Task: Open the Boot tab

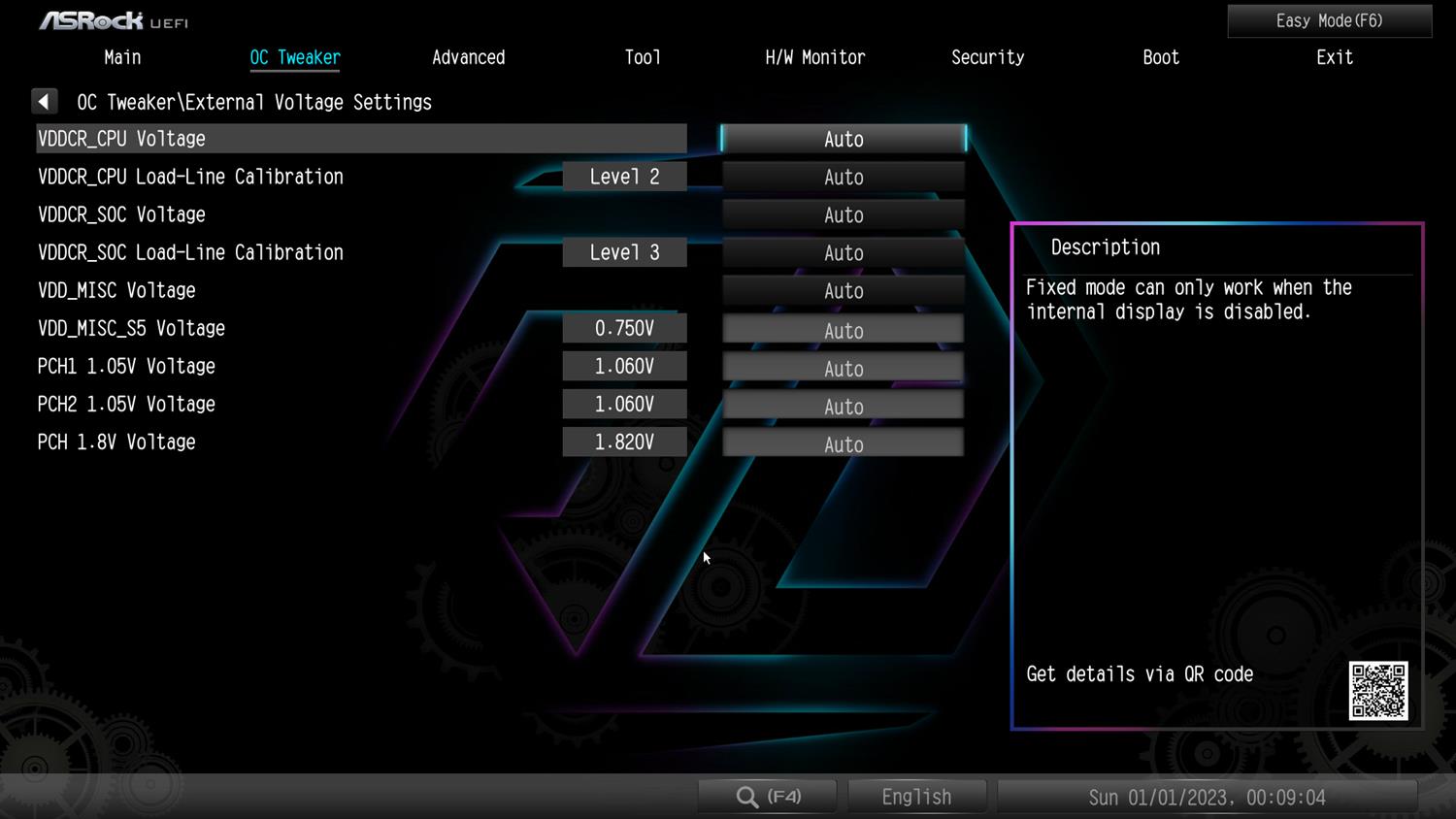Action: (1160, 57)
